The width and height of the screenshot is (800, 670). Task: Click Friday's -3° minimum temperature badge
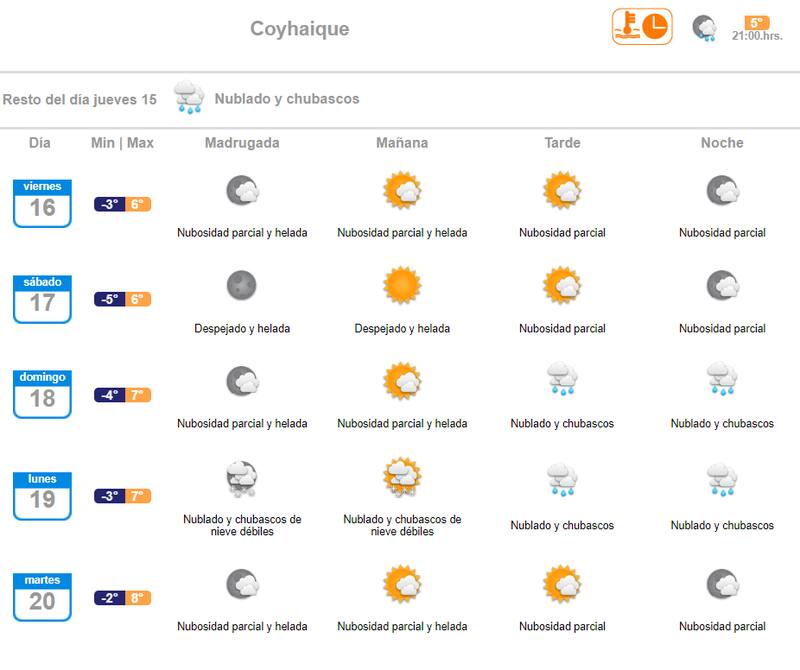pos(108,204)
